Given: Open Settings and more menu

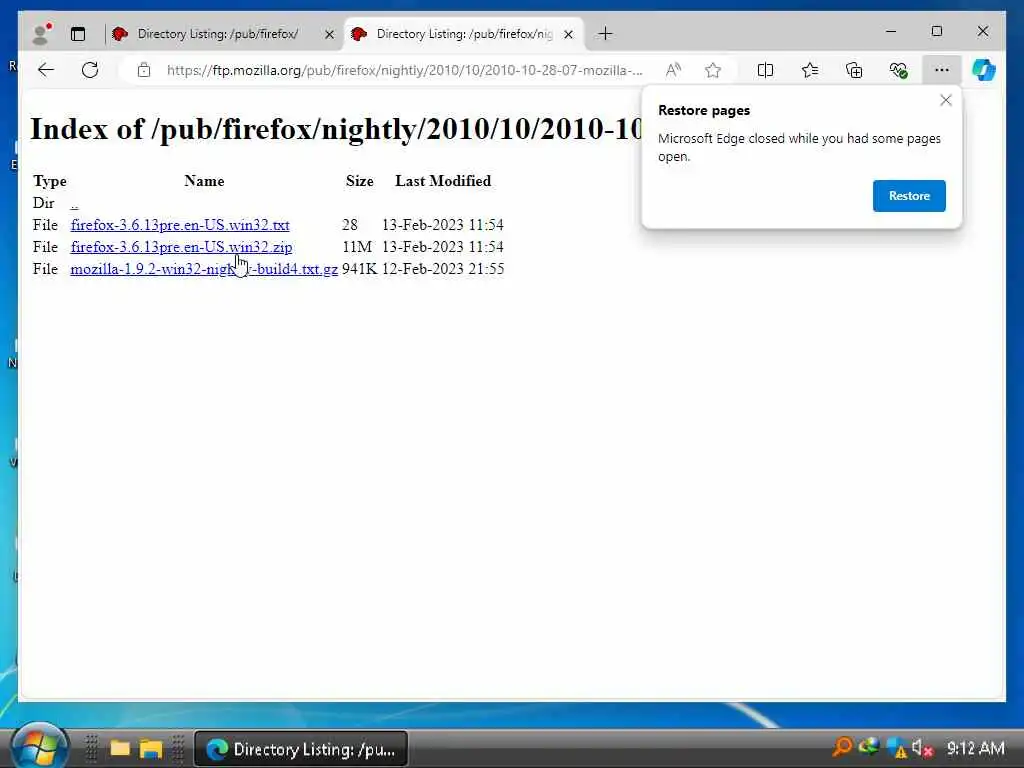Looking at the screenshot, I should click(942, 70).
